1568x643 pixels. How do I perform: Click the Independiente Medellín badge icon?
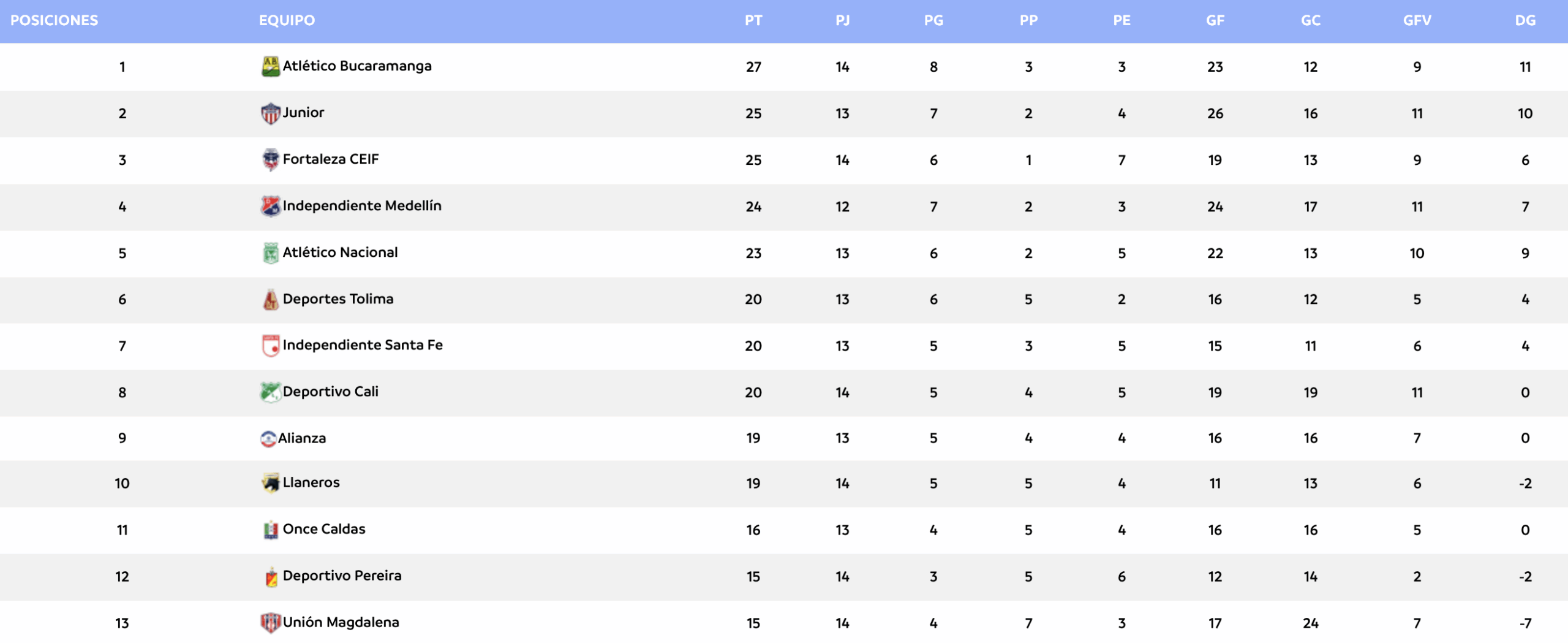(270, 206)
